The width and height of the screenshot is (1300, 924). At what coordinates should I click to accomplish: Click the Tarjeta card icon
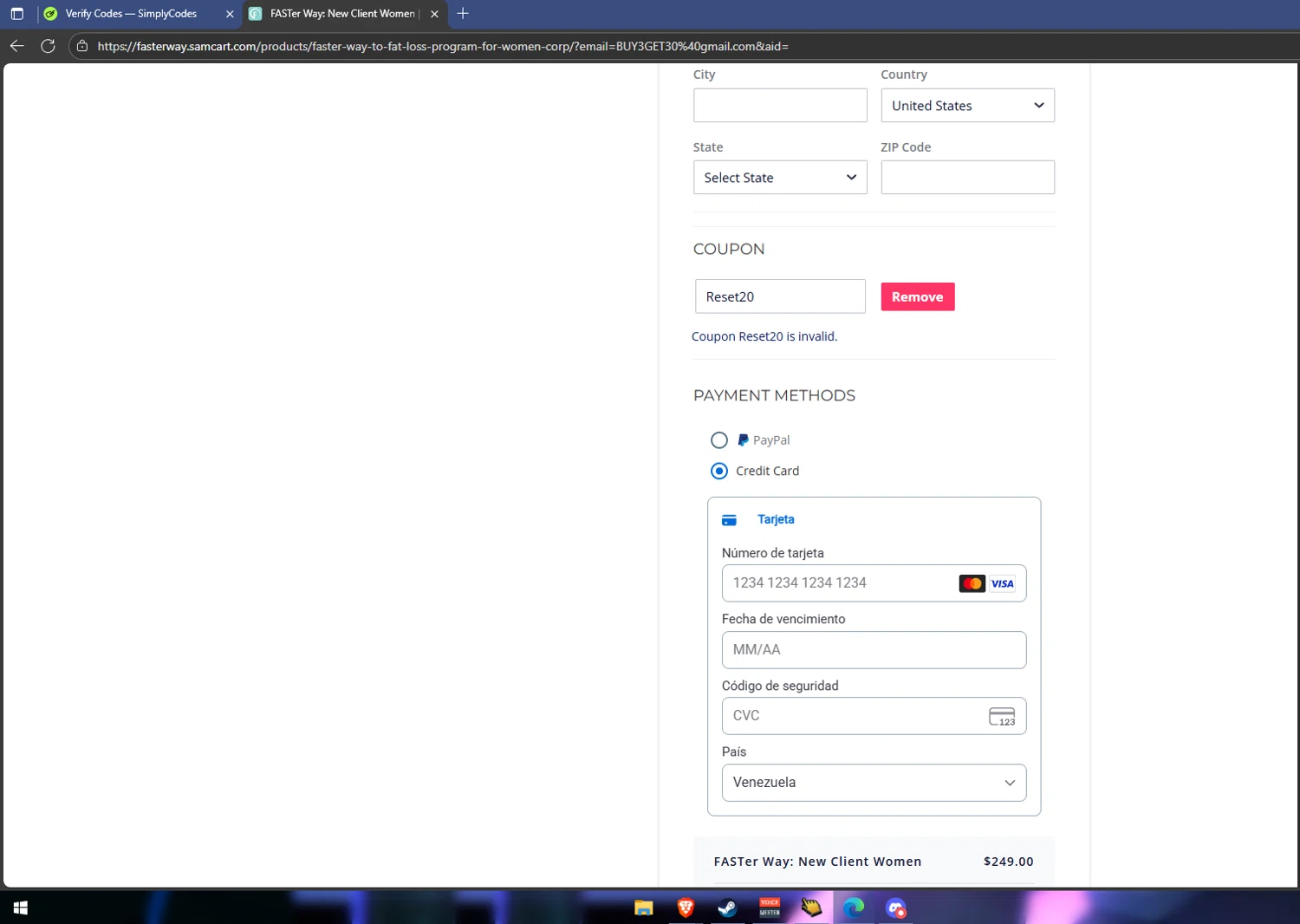coord(729,520)
